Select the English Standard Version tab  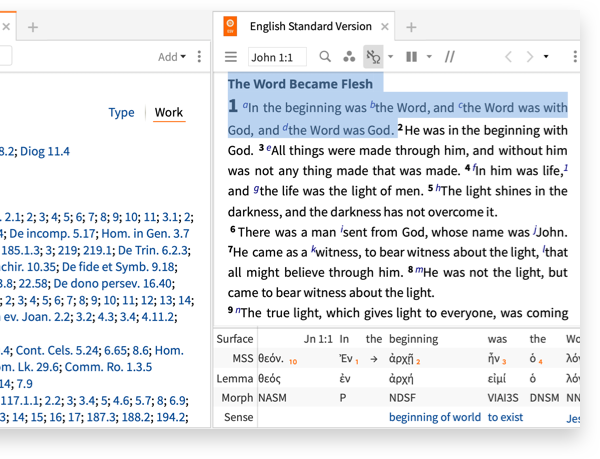[x=310, y=26]
